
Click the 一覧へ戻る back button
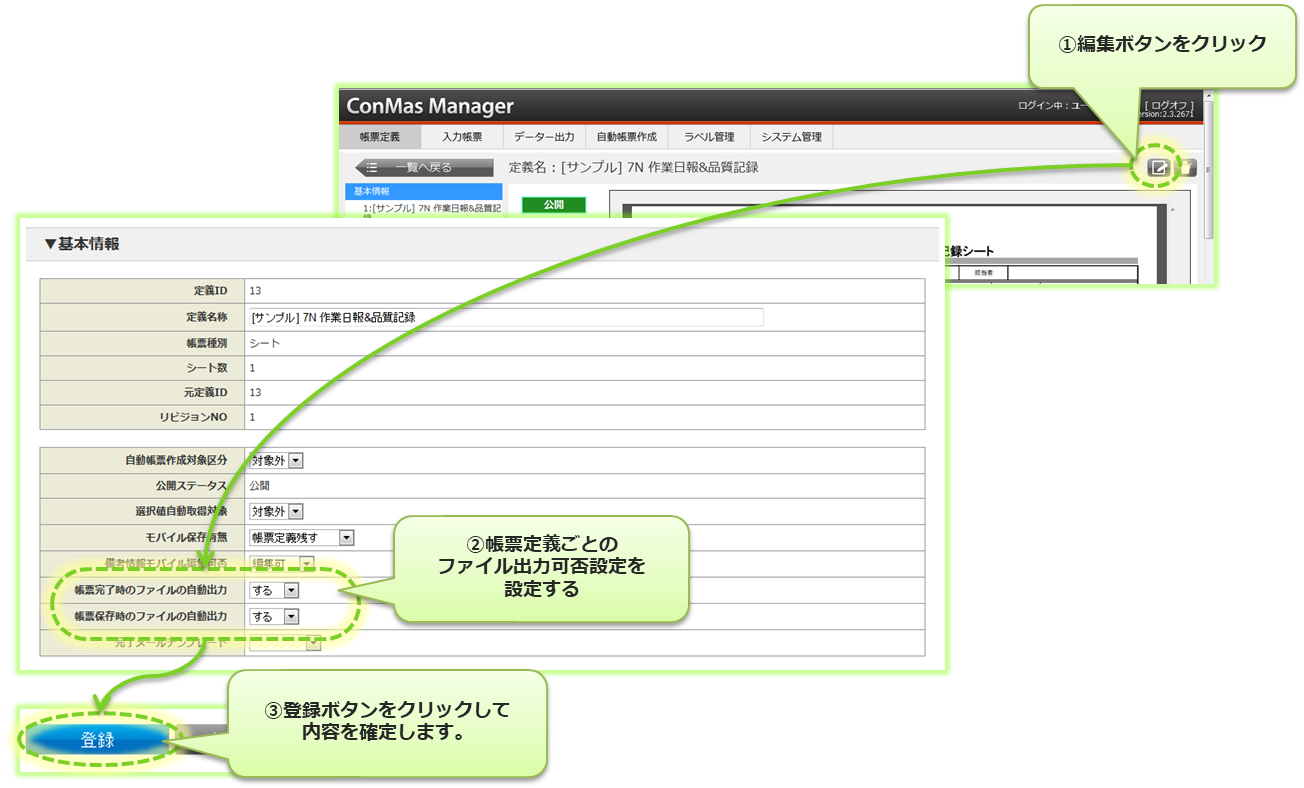(423, 168)
